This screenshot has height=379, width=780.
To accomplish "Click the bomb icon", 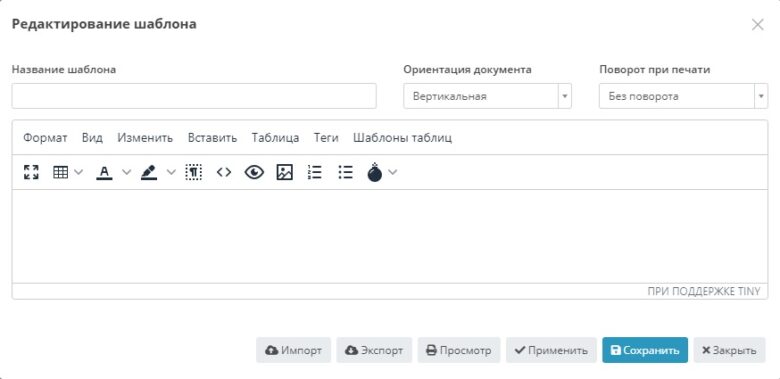I will point(375,172).
